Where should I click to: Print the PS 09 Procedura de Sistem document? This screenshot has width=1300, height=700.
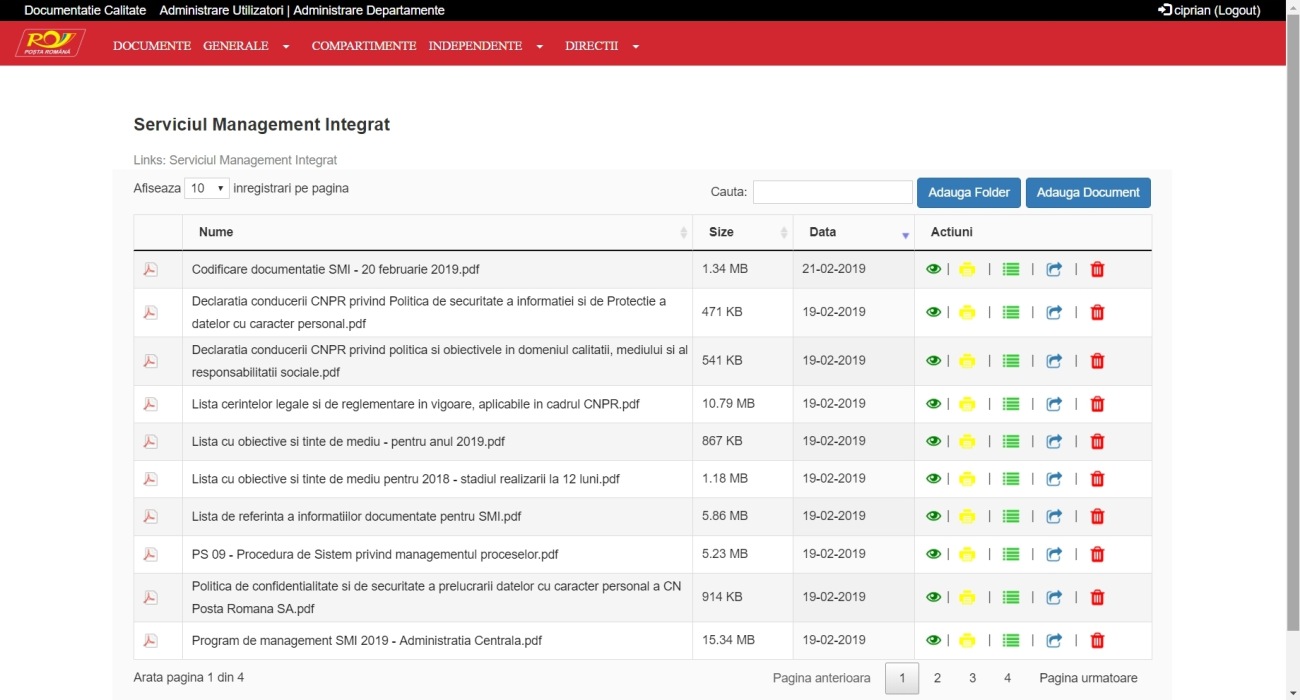coord(967,554)
